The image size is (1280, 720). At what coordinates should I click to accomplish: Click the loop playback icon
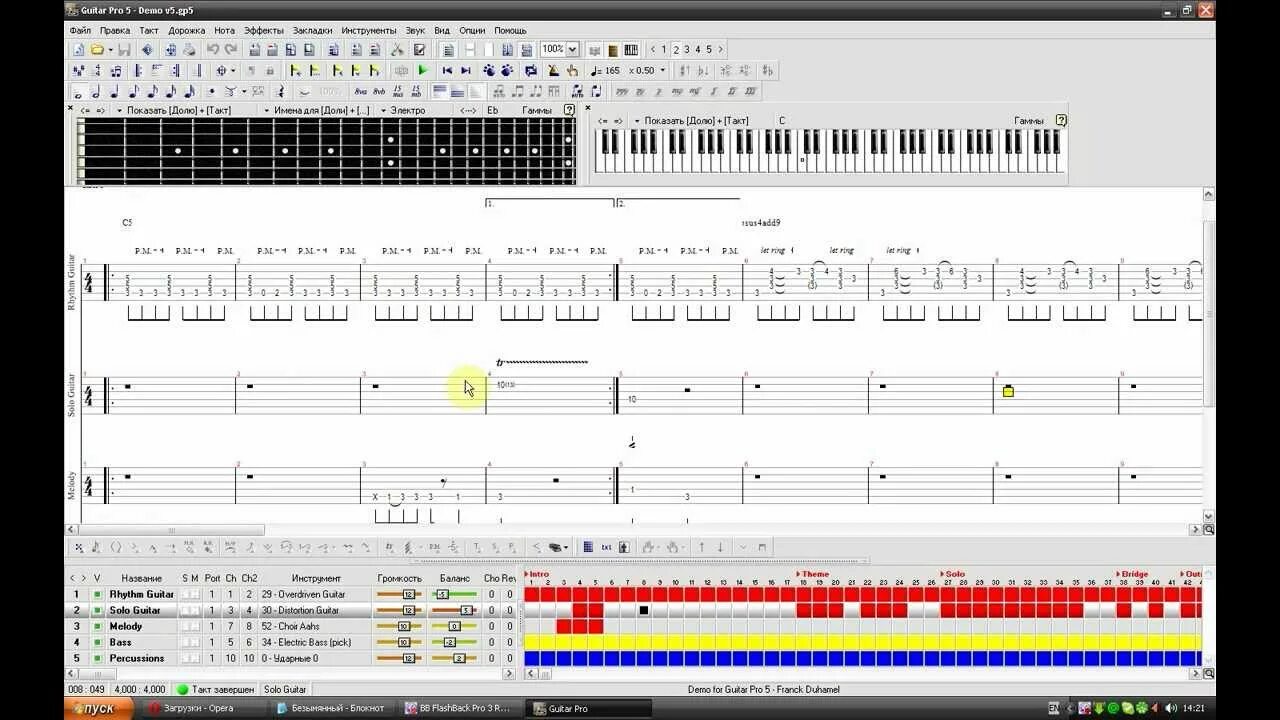coord(530,70)
